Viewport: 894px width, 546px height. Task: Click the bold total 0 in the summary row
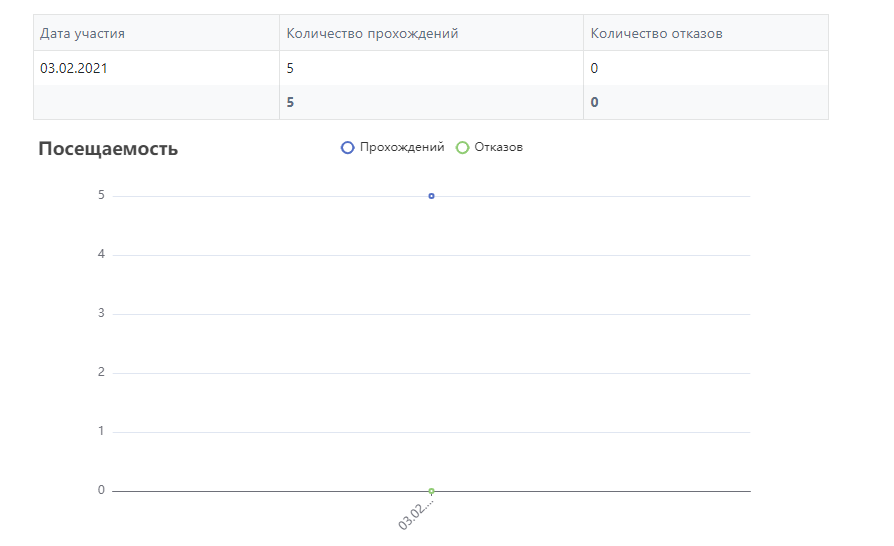coord(595,102)
